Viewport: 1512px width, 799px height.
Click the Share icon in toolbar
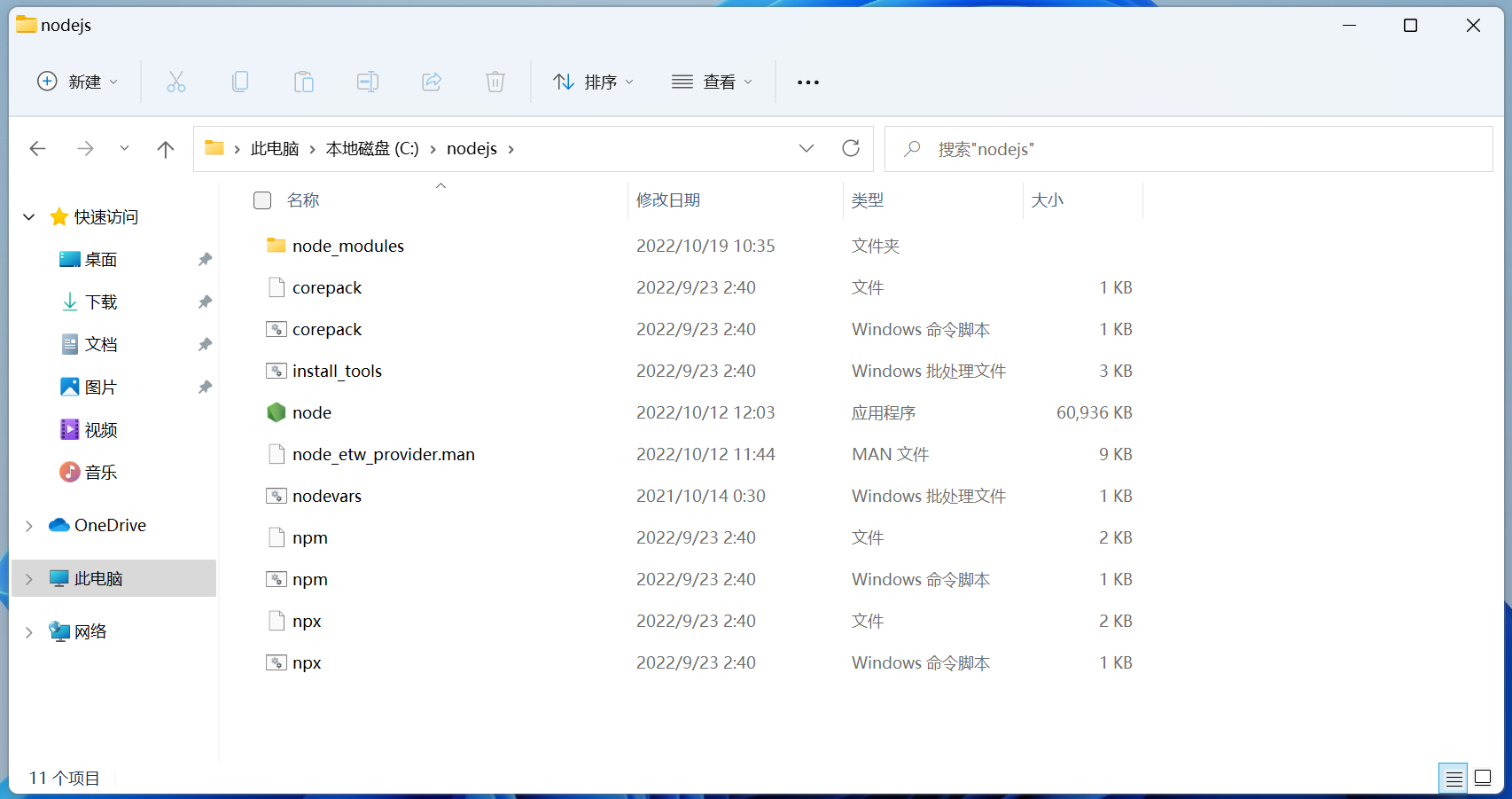tap(432, 82)
